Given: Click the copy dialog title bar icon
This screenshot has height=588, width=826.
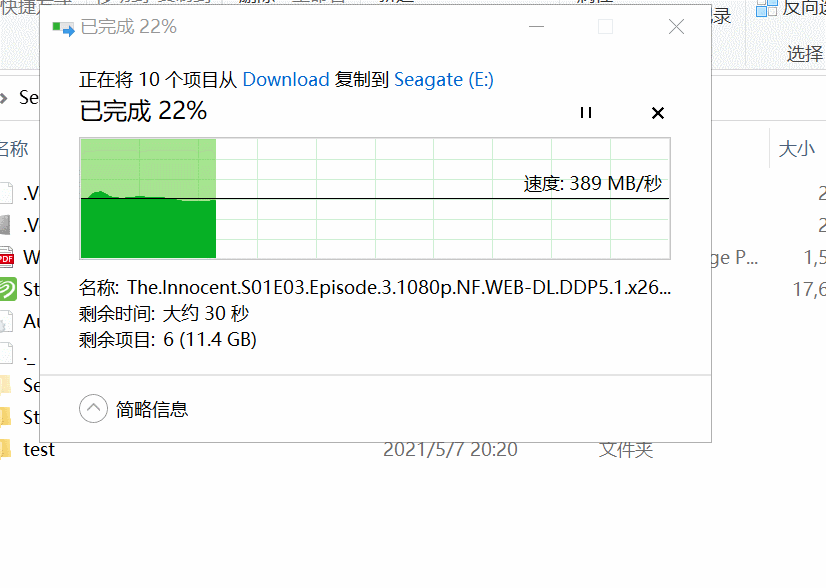Looking at the screenshot, I should click(x=63, y=28).
